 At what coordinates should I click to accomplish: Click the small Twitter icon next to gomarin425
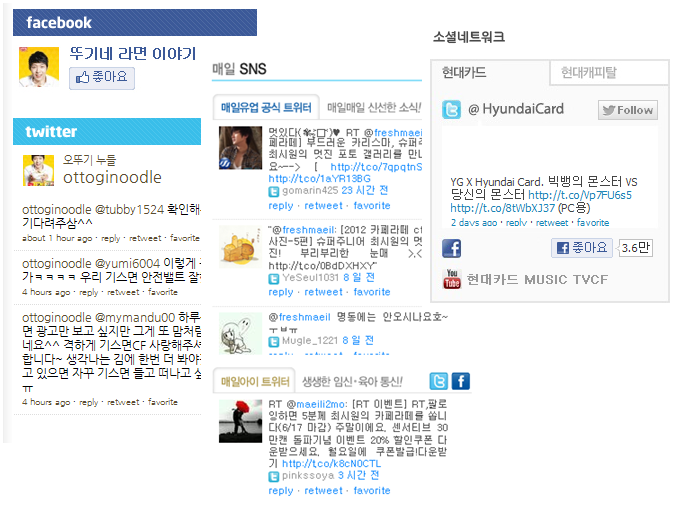point(274,191)
